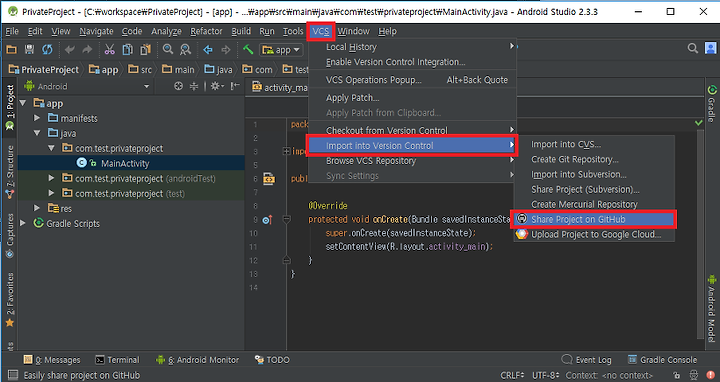Click the PrivateProject breadcrumb
This screenshot has width=720, height=382.
[x=44, y=69]
